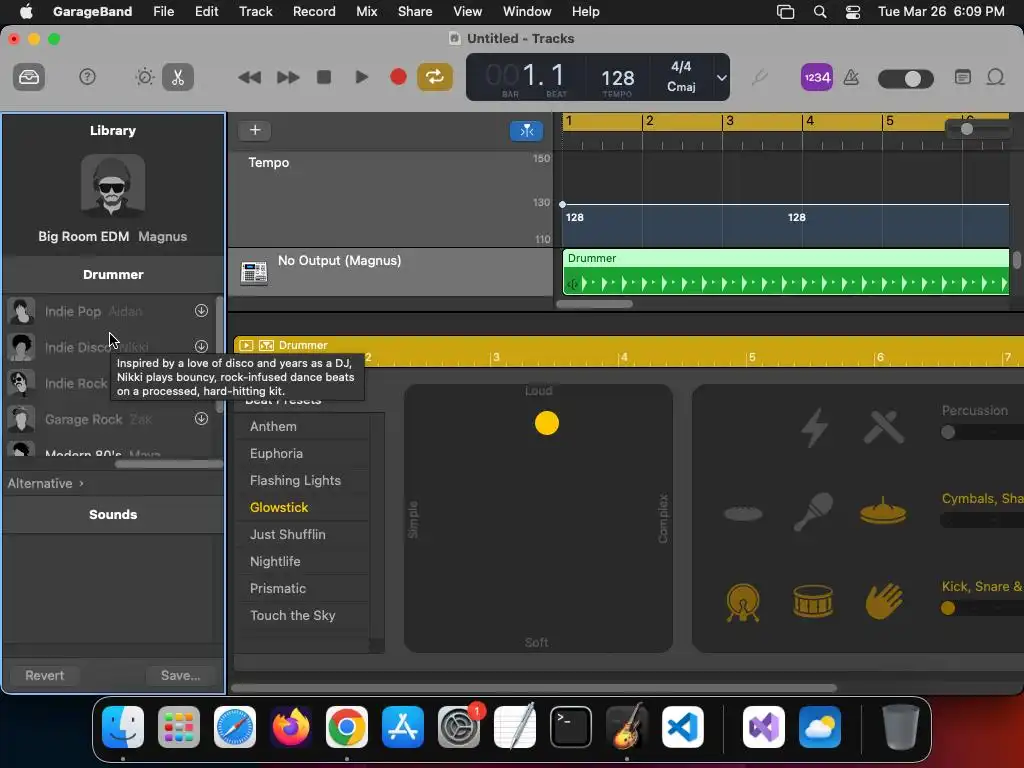Screen dimensions: 1024x768
Task: Select the Nightlife beat preset
Action: (x=304, y=562)
